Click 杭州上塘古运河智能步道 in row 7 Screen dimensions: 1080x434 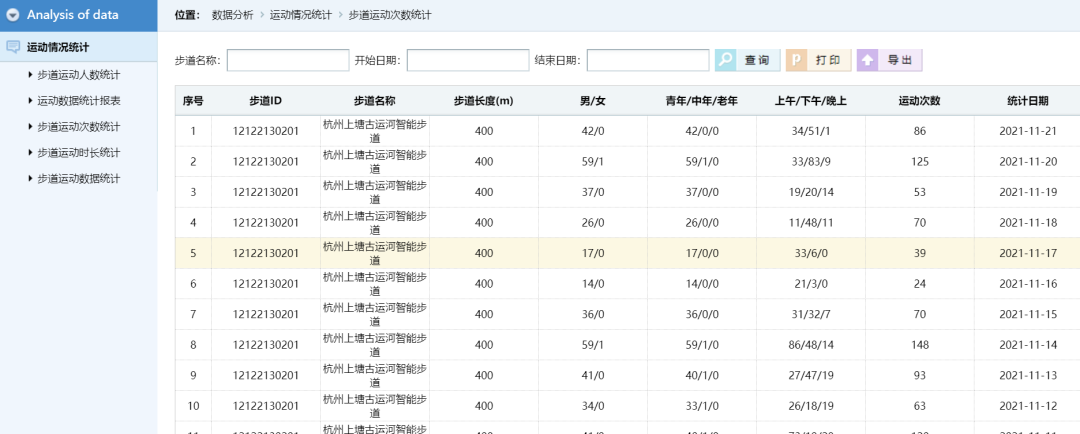click(375, 314)
